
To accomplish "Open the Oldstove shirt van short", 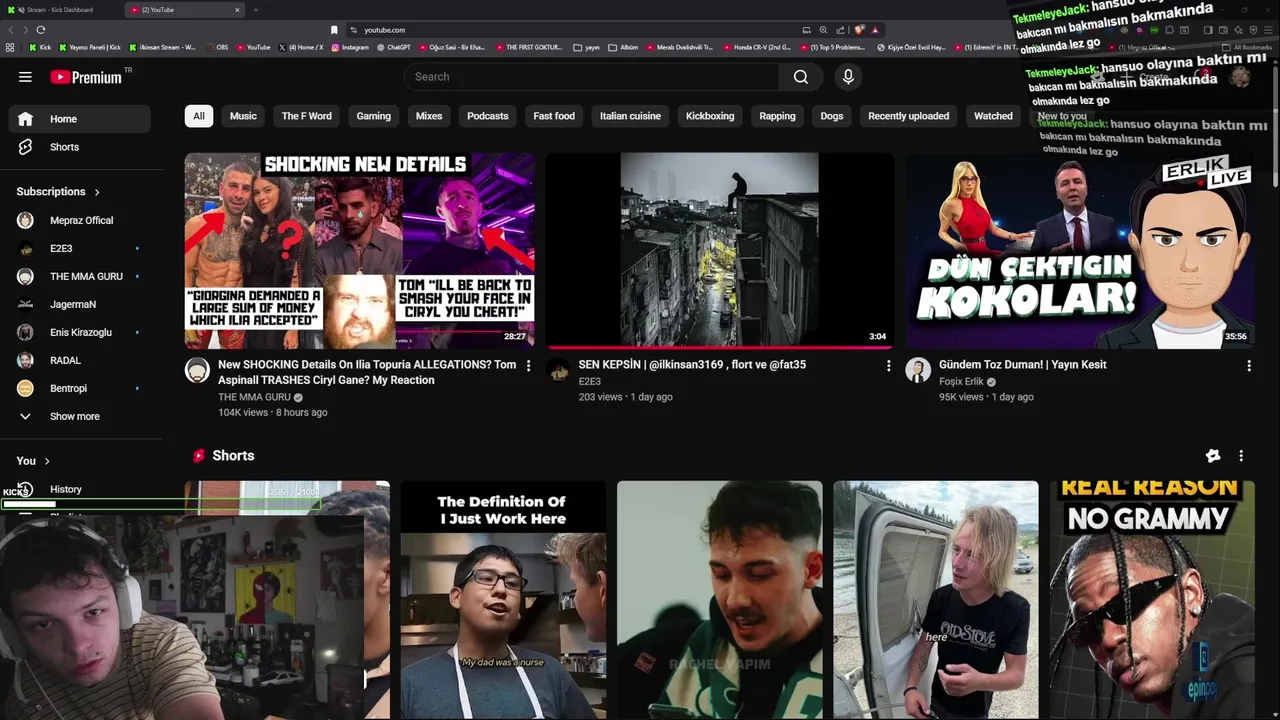I will click(936, 600).
